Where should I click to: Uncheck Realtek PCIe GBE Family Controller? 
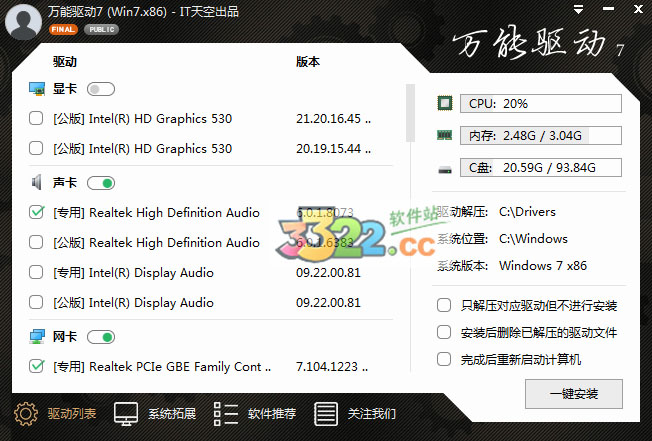(x=36, y=366)
